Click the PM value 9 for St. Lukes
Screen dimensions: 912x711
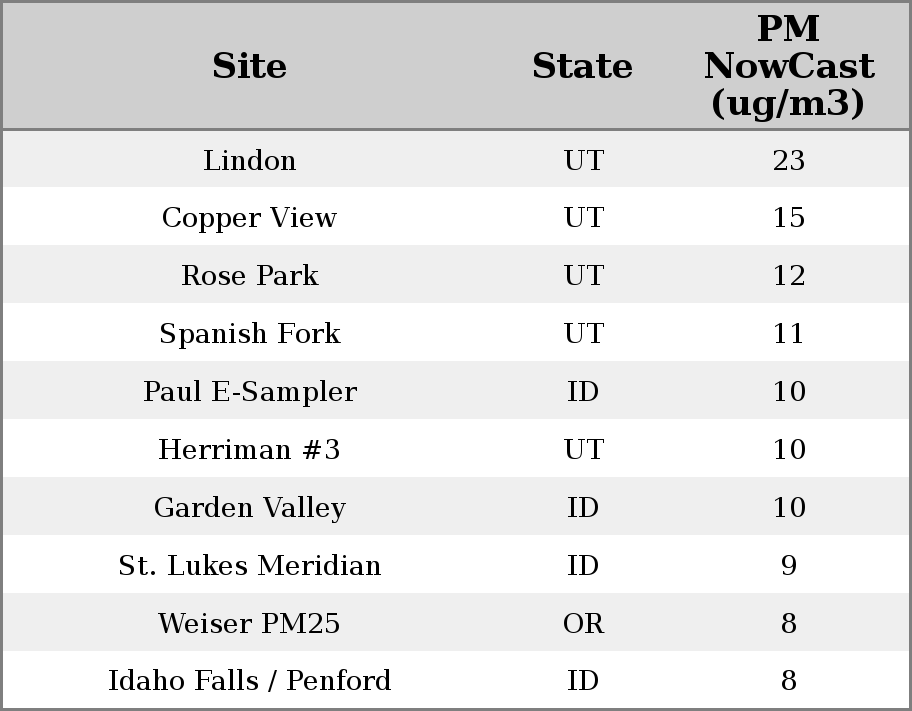pos(788,566)
